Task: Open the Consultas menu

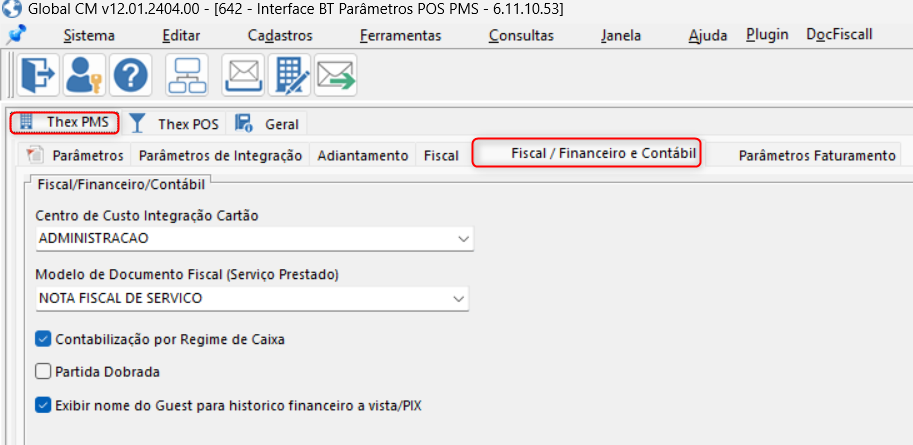Action: [521, 35]
